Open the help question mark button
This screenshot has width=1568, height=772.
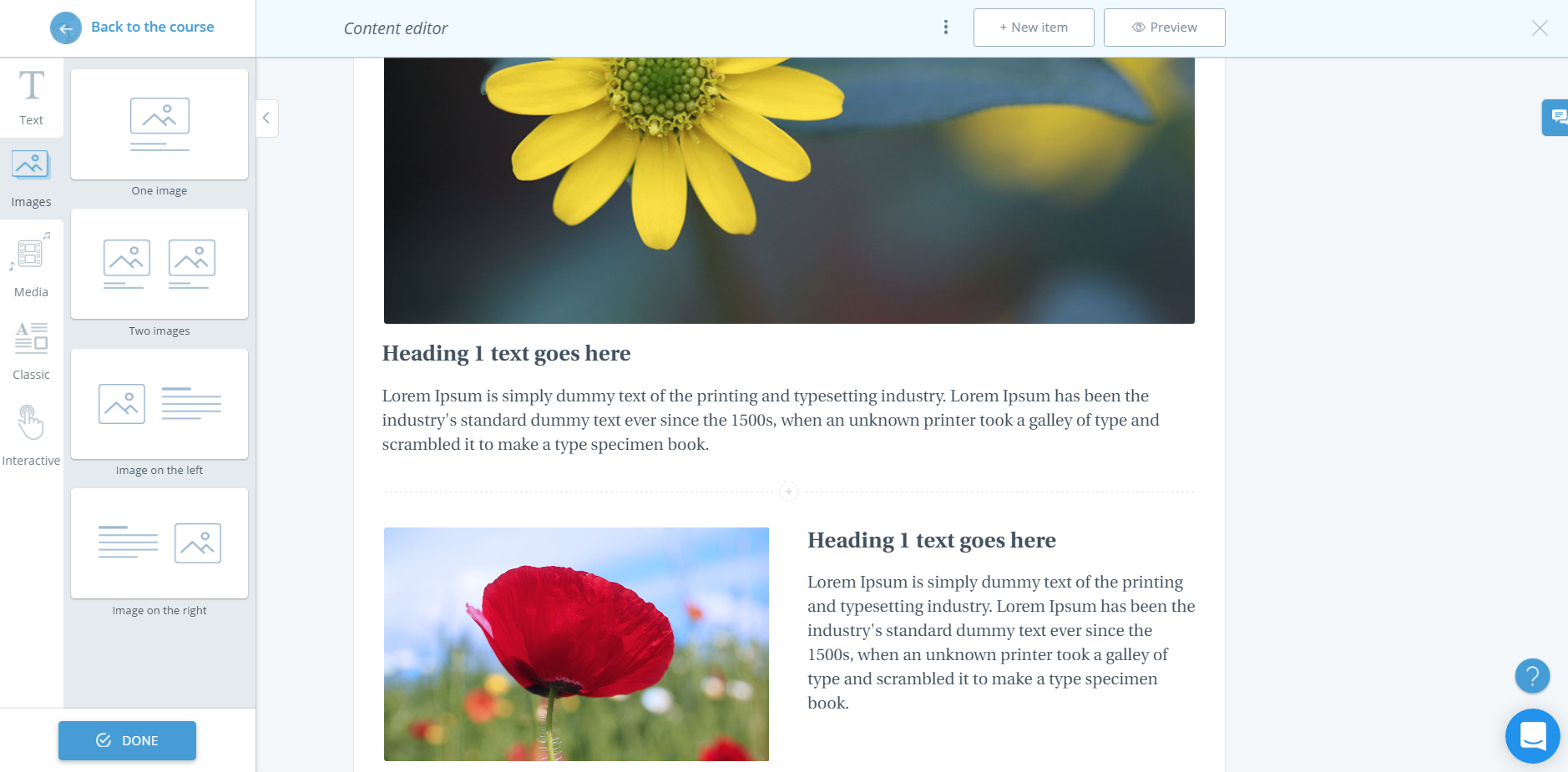(x=1532, y=675)
